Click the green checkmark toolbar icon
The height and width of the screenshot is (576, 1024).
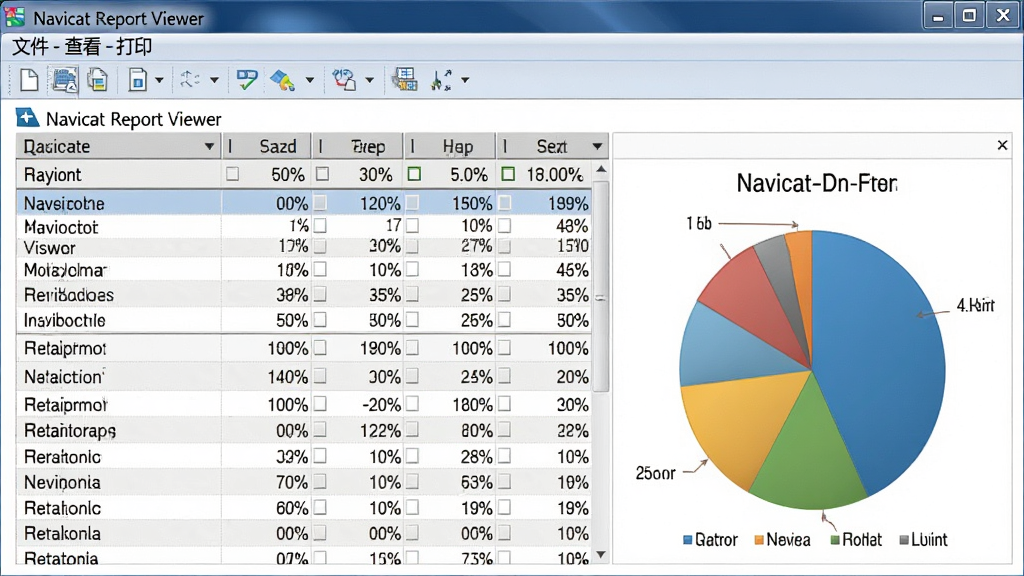point(247,80)
